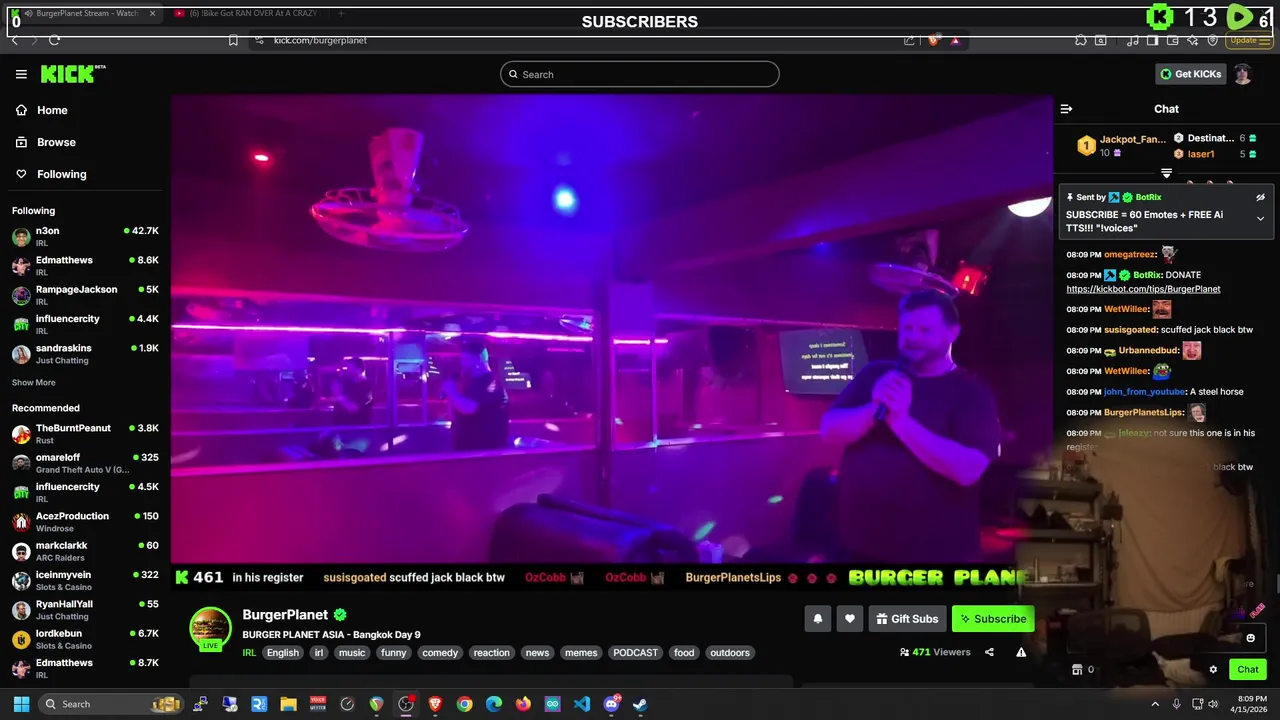The image size is (1280, 720).
Task: Open the chat shop icon
Action: point(1077,670)
